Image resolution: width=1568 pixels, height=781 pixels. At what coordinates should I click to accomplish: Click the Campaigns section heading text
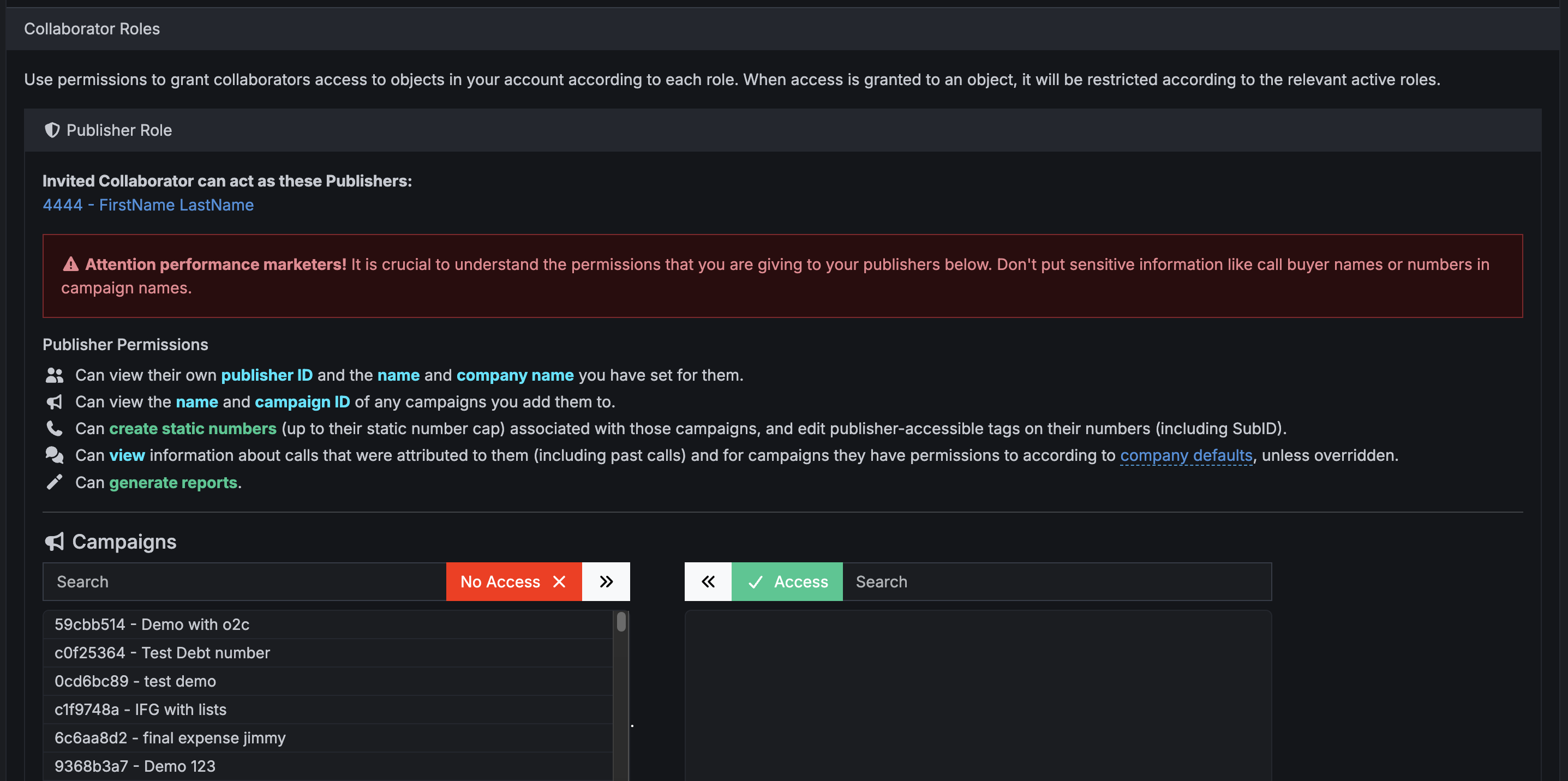(x=124, y=542)
